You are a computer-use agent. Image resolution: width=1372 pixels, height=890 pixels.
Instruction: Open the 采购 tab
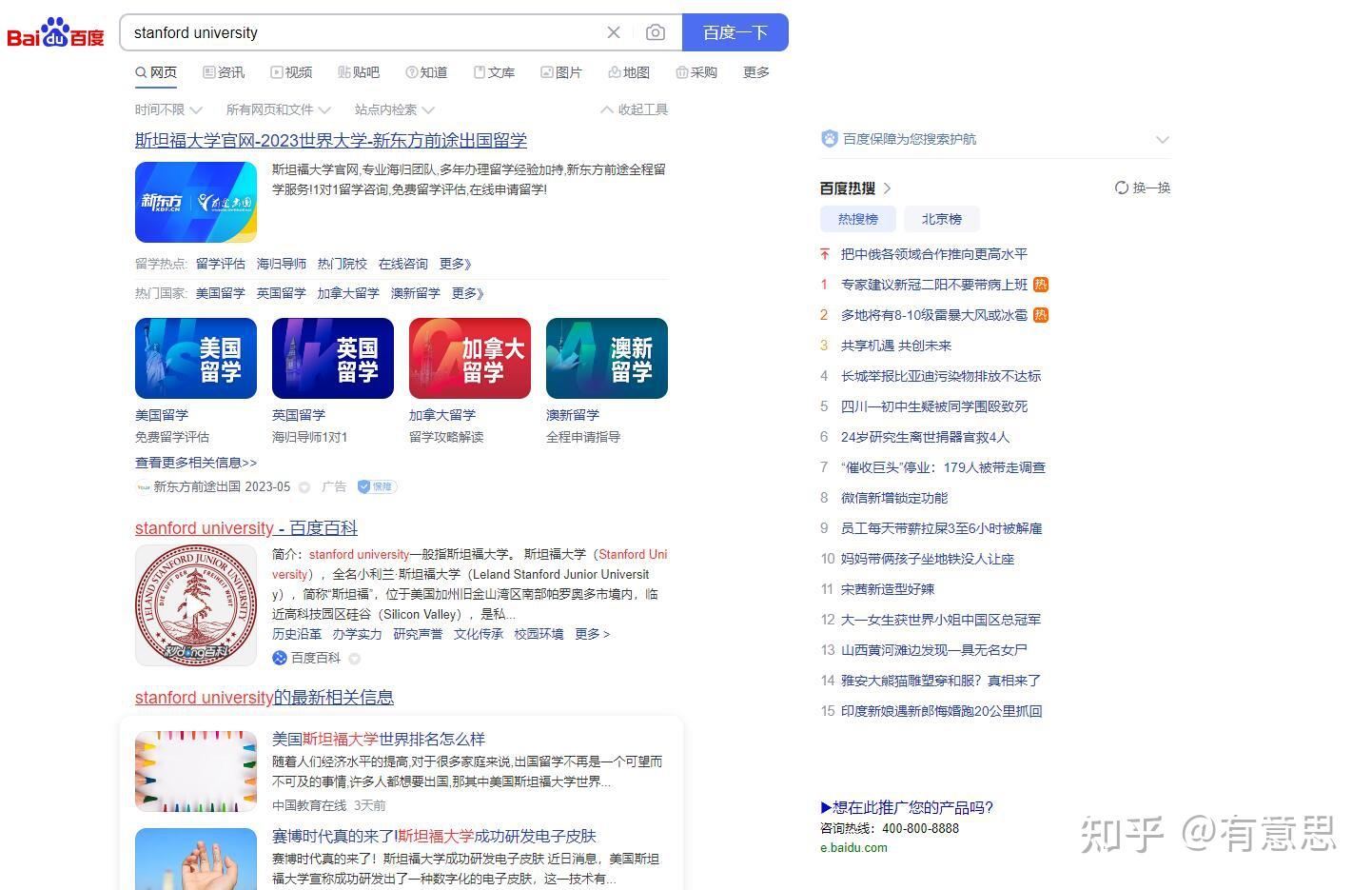coord(696,72)
